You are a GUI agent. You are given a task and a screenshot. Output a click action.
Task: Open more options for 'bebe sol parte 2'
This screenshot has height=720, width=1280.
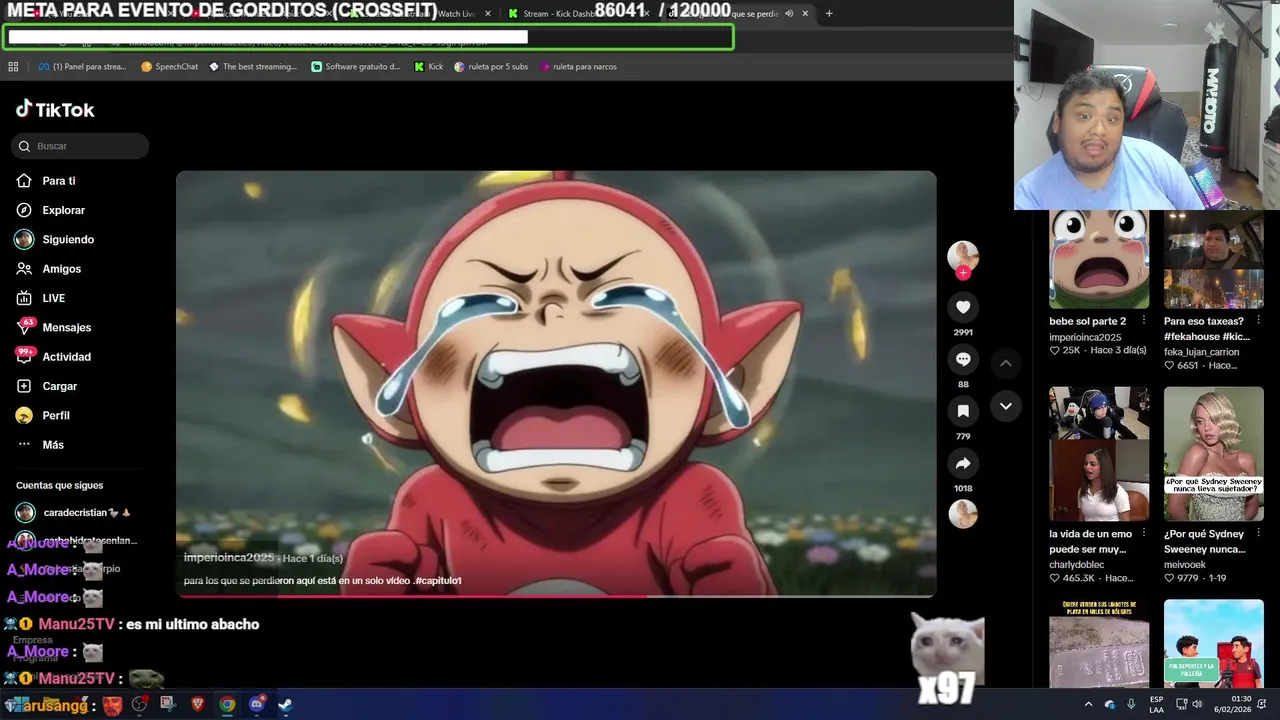(1144, 321)
